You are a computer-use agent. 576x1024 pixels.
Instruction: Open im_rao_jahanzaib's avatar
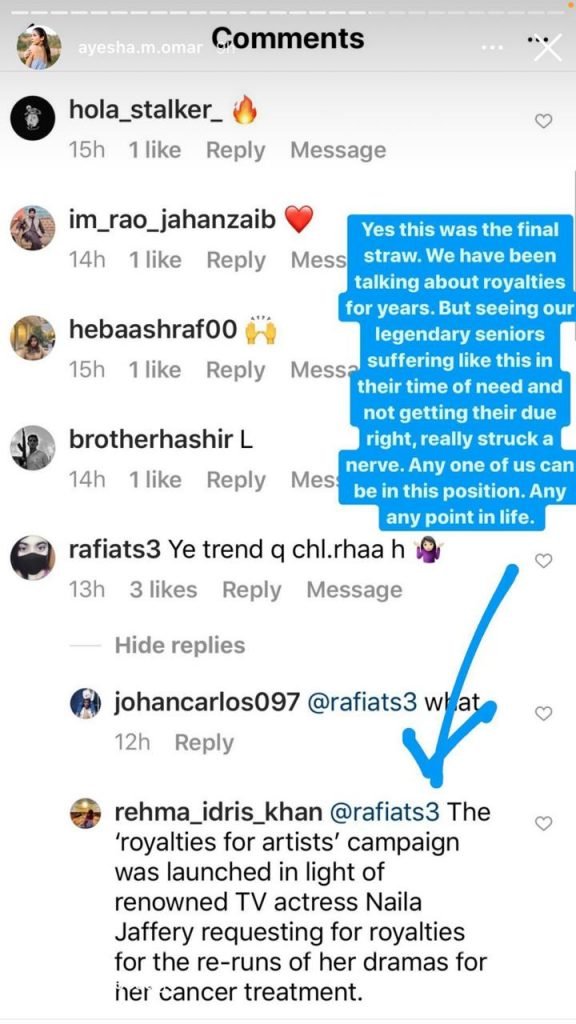point(33,228)
